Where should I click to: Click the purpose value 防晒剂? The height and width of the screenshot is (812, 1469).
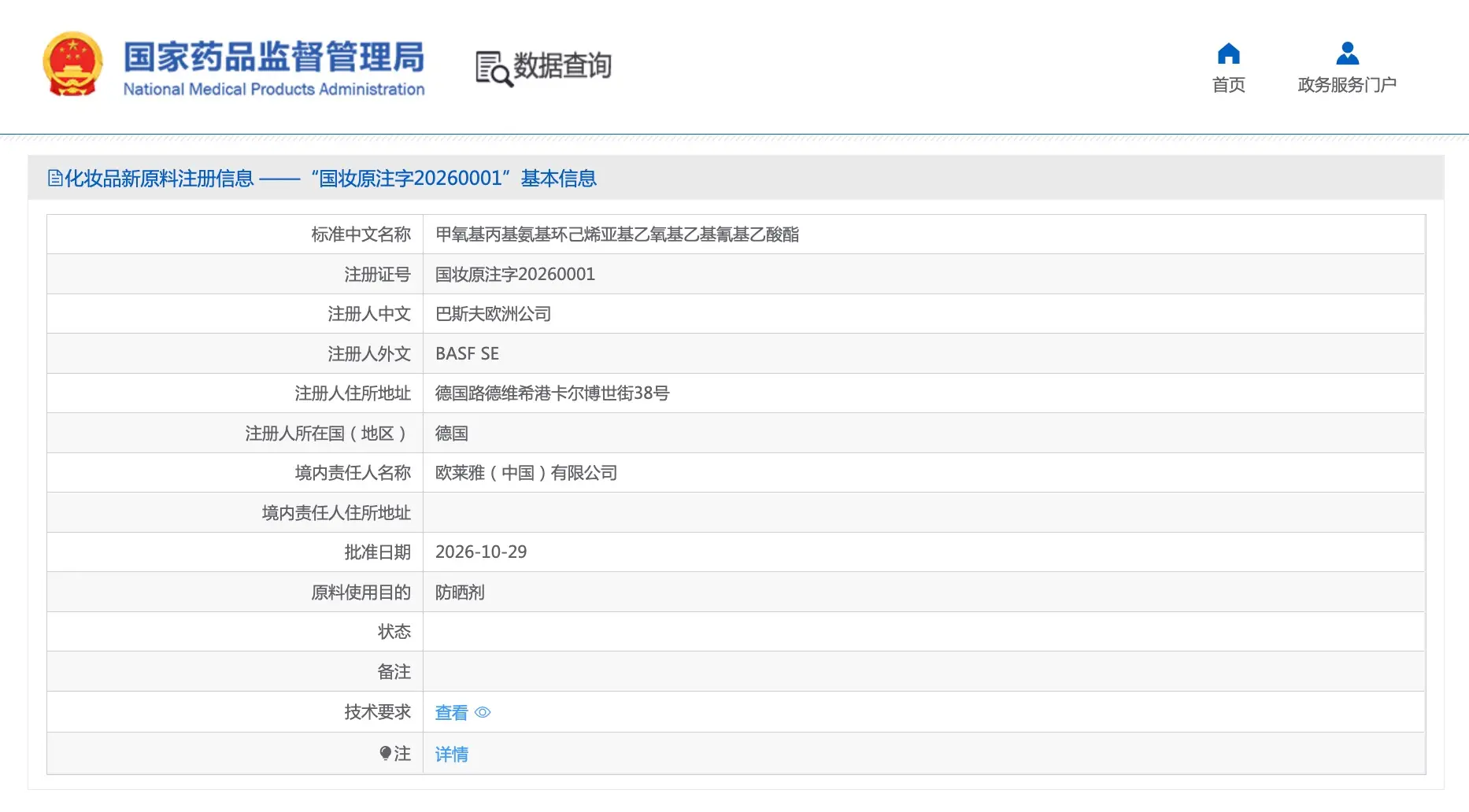pos(460,592)
